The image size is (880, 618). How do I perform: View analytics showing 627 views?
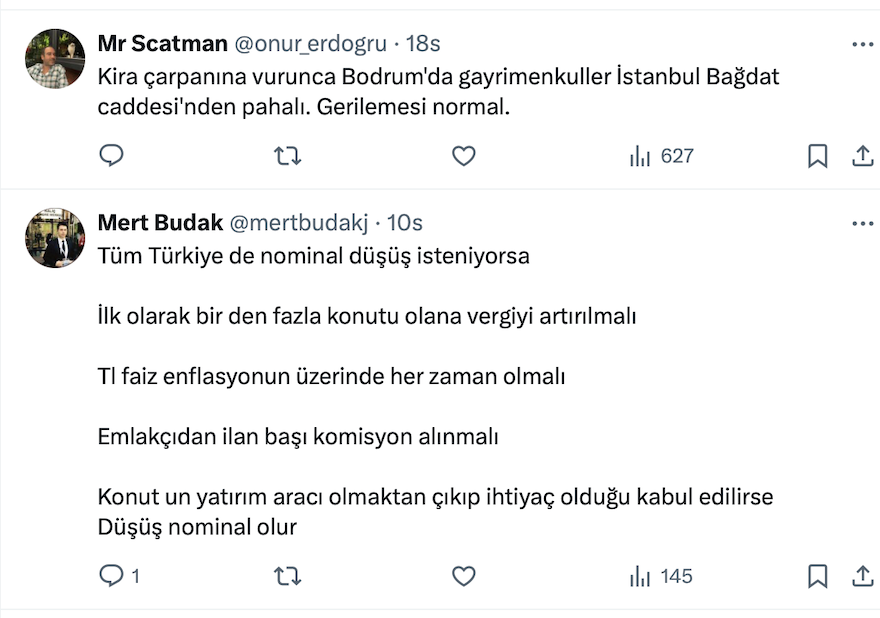tap(661, 156)
